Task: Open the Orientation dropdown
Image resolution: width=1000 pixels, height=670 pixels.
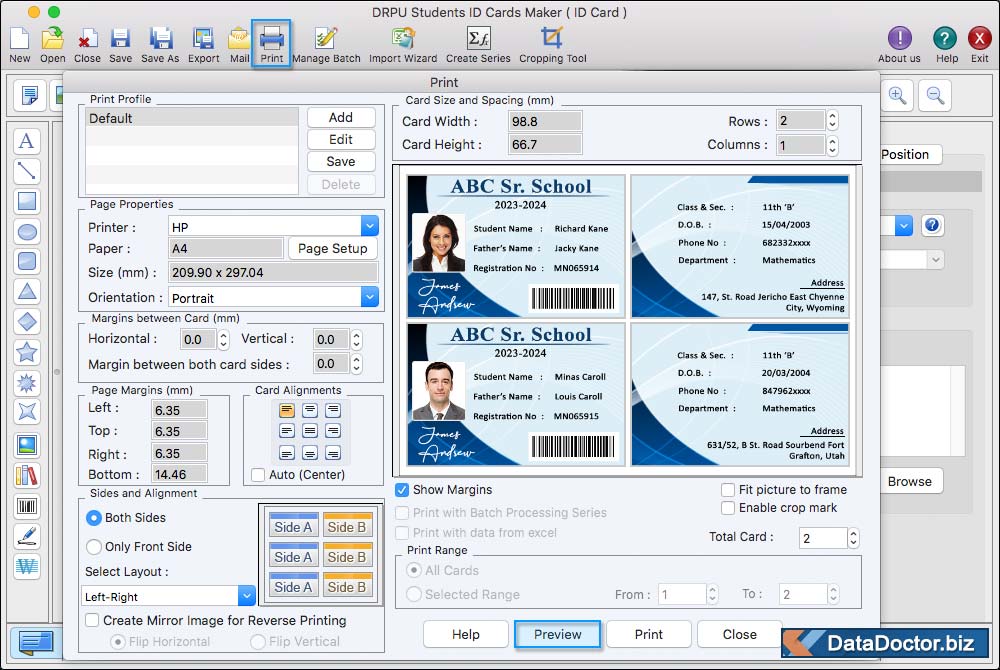Action: pyautogui.click(x=370, y=296)
